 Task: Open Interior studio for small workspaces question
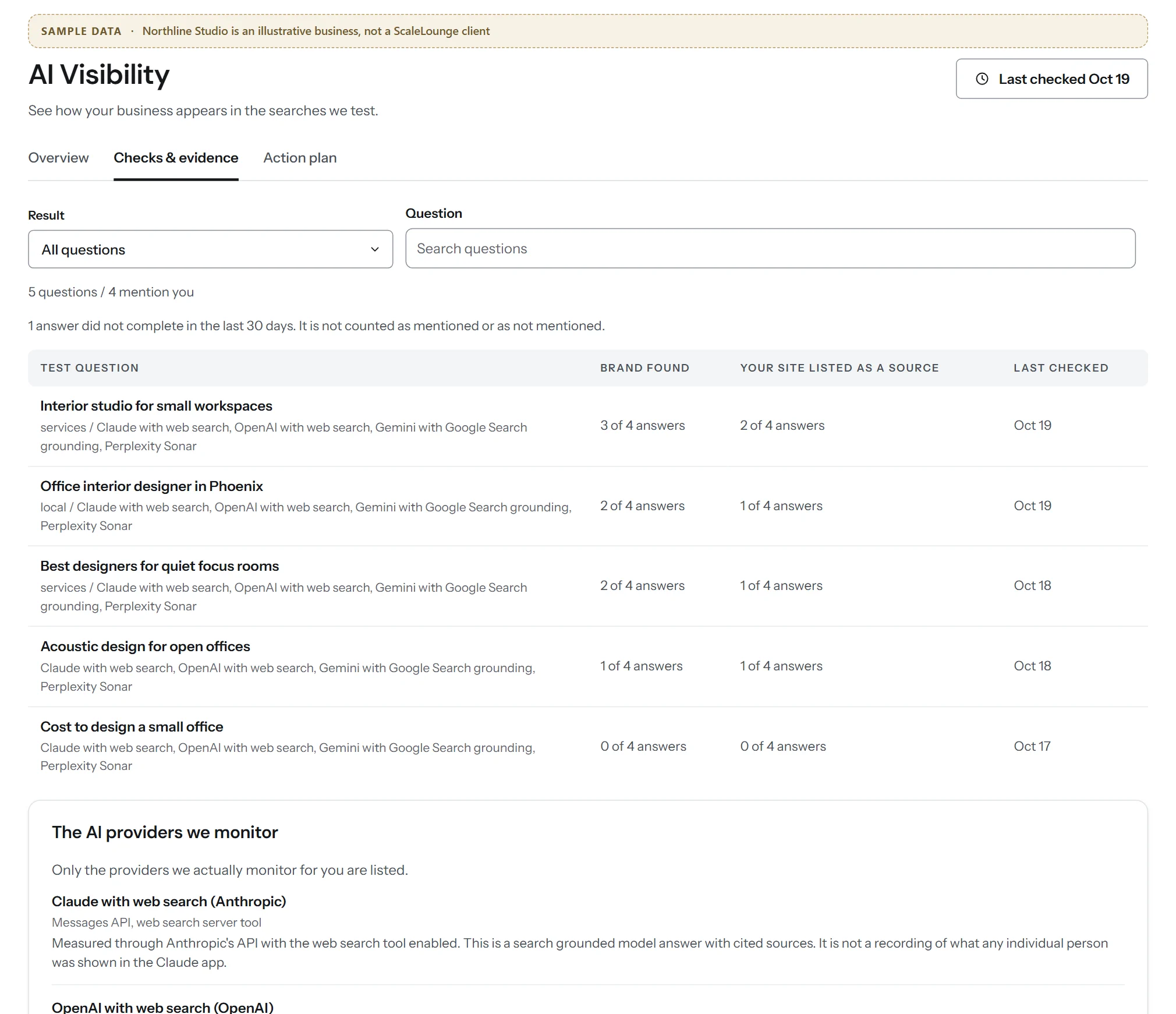pyautogui.click(x=156, y=406)
